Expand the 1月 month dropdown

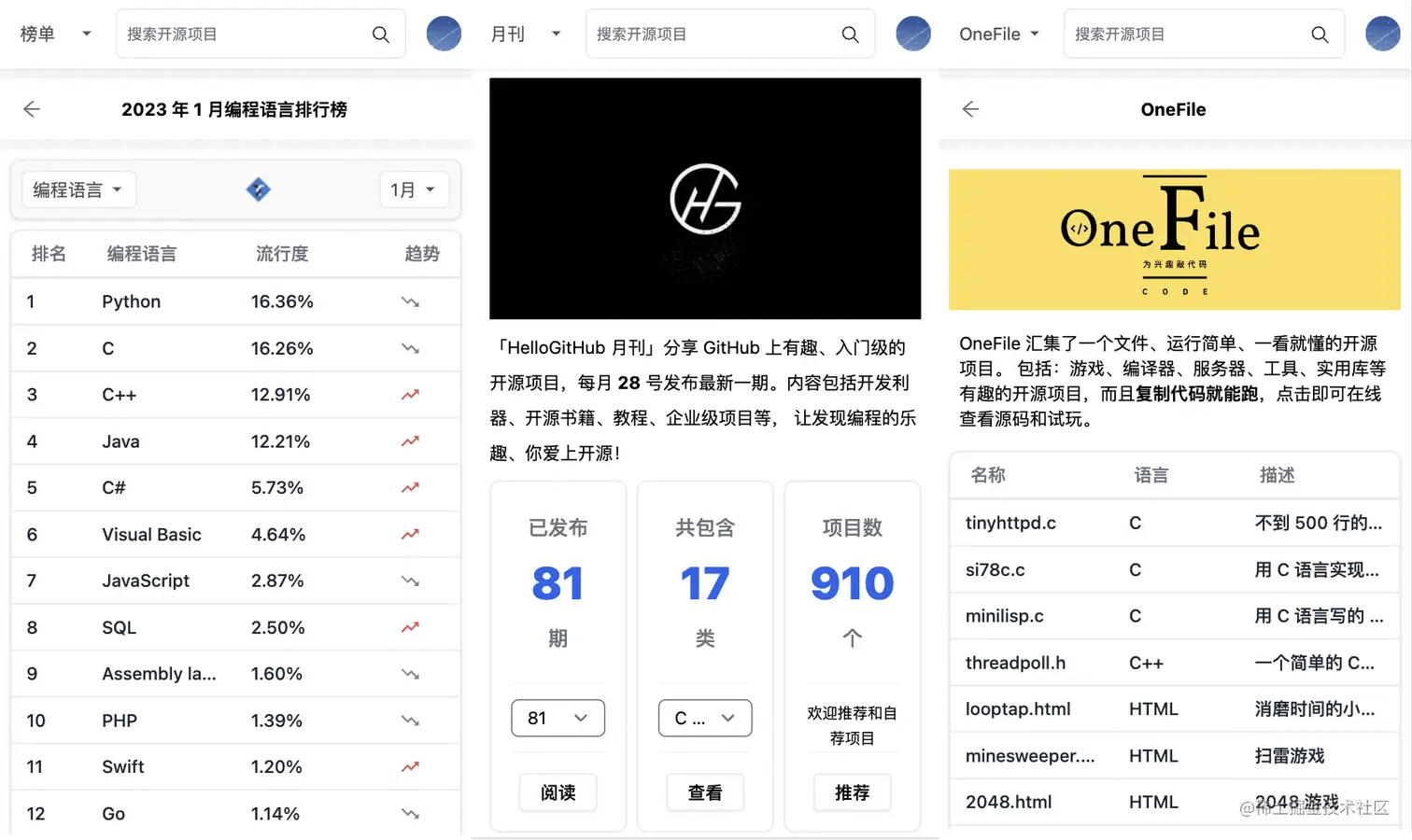414,189
